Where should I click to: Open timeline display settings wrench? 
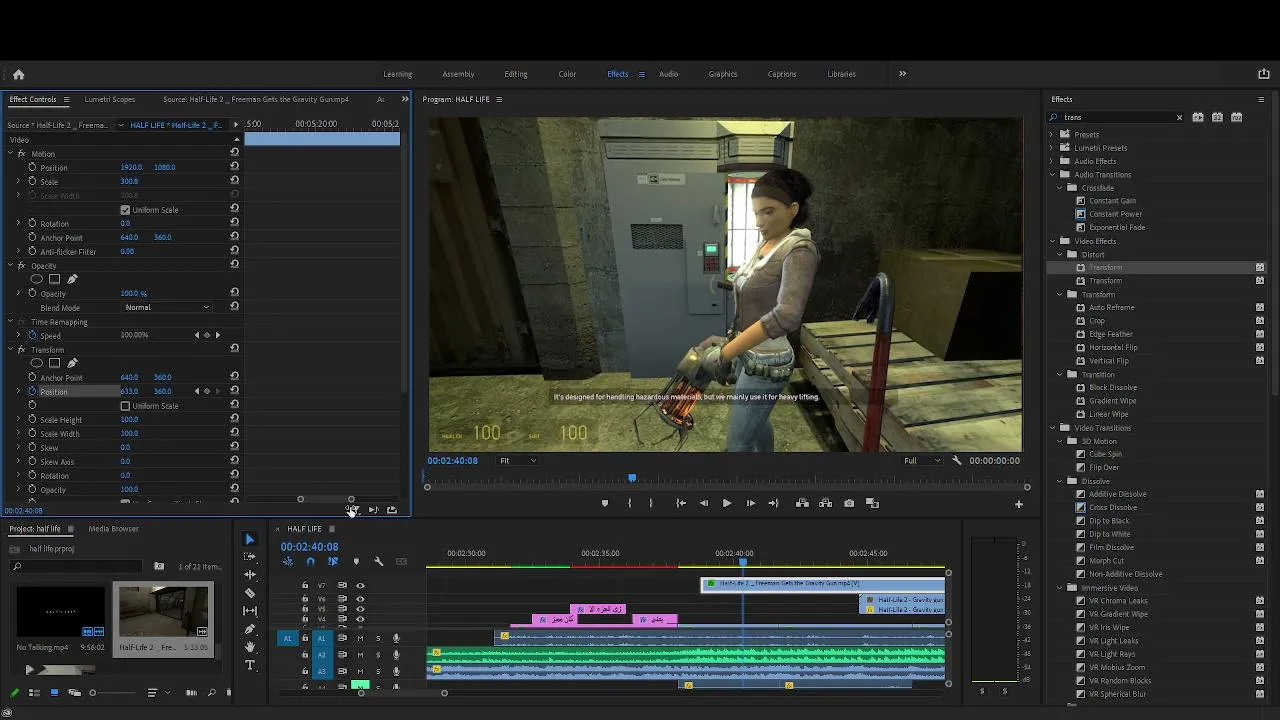coord(379,562)
